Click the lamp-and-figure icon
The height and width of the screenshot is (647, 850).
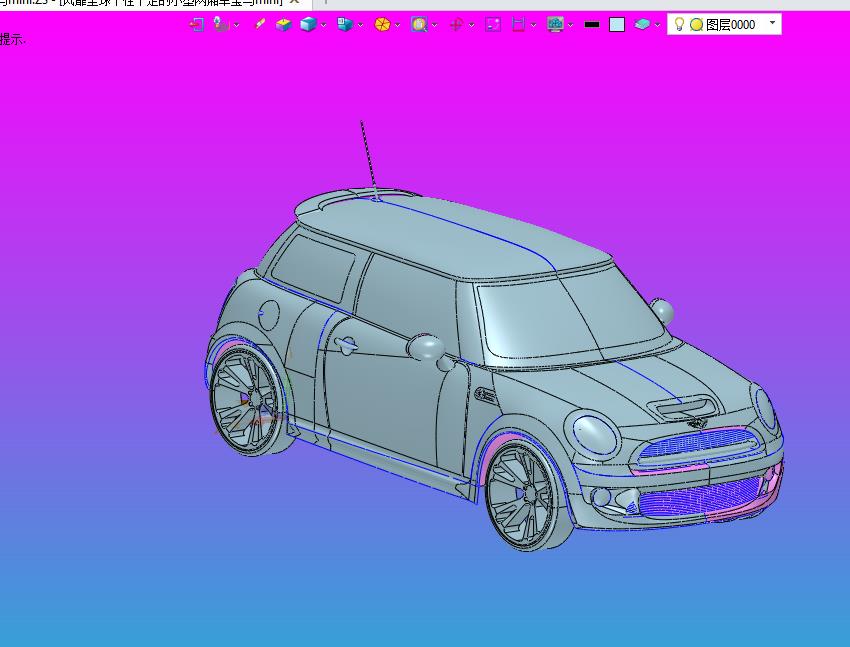pos(221,24)
